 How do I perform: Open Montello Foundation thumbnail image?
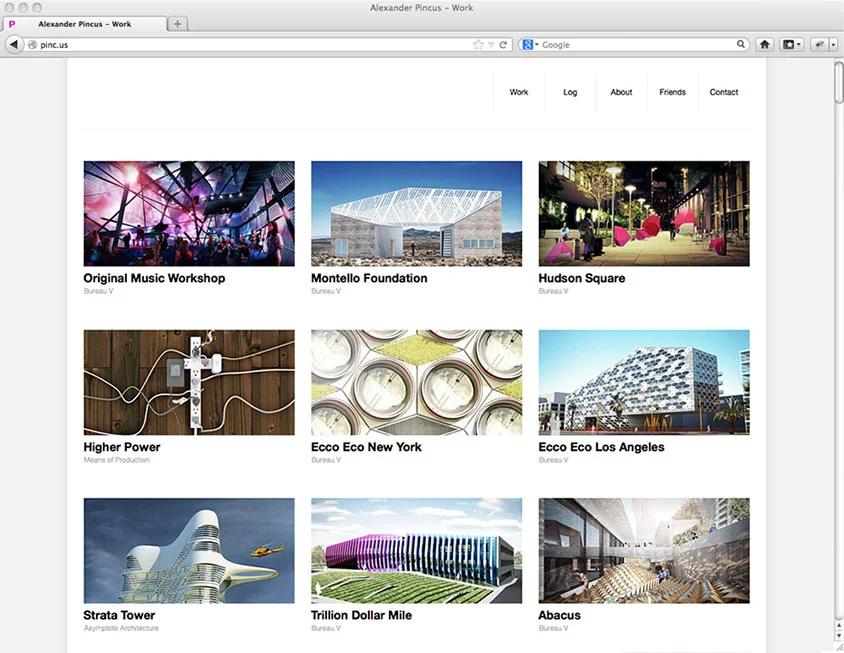pos(417,213)
